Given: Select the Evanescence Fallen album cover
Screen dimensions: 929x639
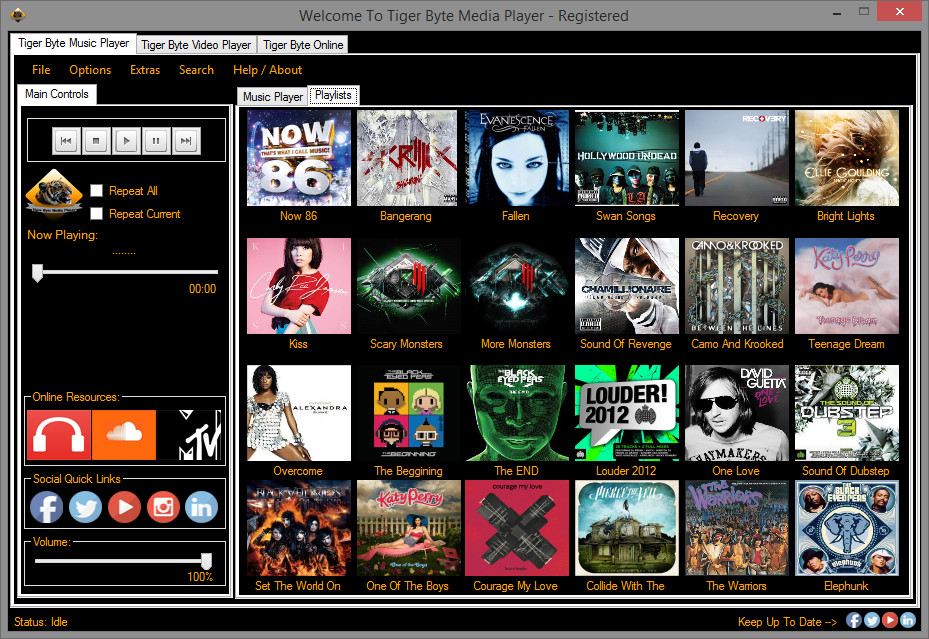Looking at the screenshot, I should [517, 158].
